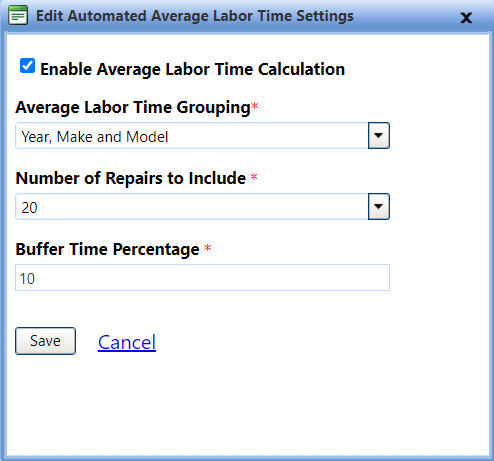Click the green form icon in title bar
Image resolution: width=494 pixels, height=461 pixels.
coord(18,15)
